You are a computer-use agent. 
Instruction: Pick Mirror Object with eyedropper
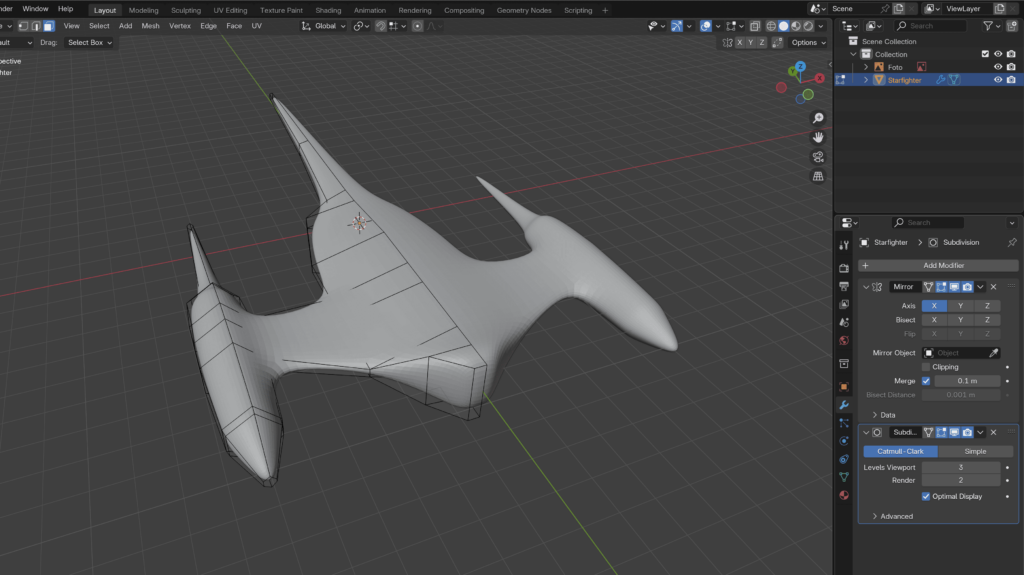coord(993,353)
